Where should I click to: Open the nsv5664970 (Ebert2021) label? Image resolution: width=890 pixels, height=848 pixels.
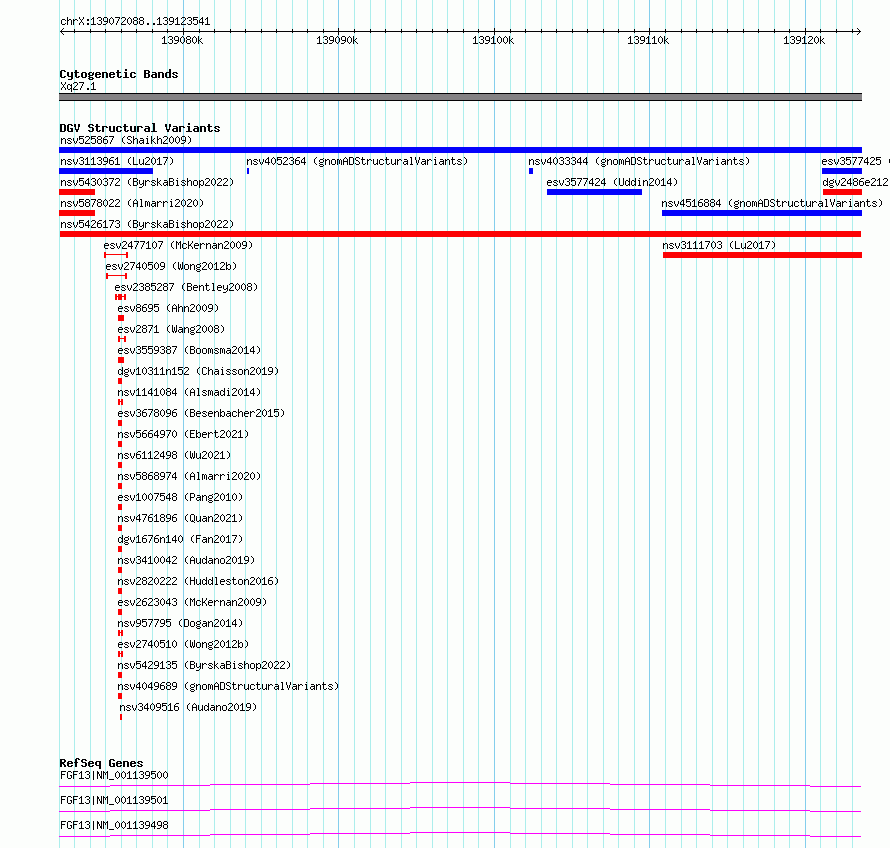tap(183, 434)
